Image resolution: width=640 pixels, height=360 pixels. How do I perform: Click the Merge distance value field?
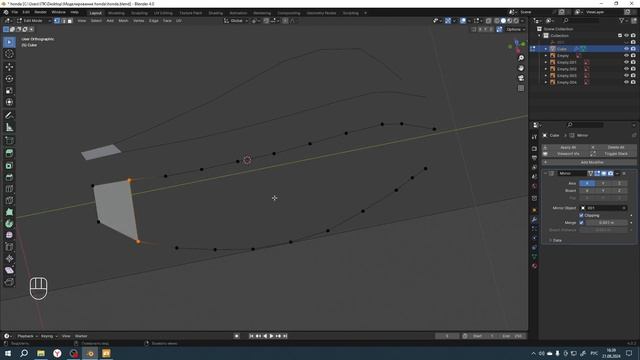[x=607, y=222]
